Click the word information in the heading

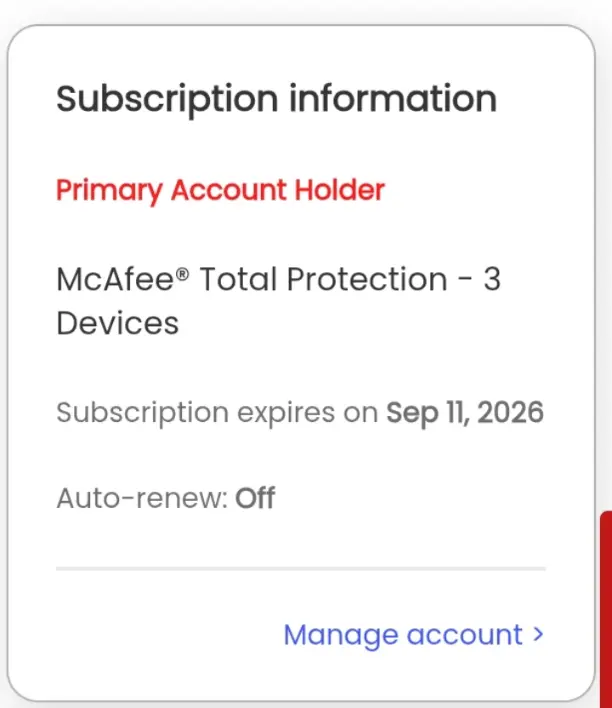[x=393, y=98]
